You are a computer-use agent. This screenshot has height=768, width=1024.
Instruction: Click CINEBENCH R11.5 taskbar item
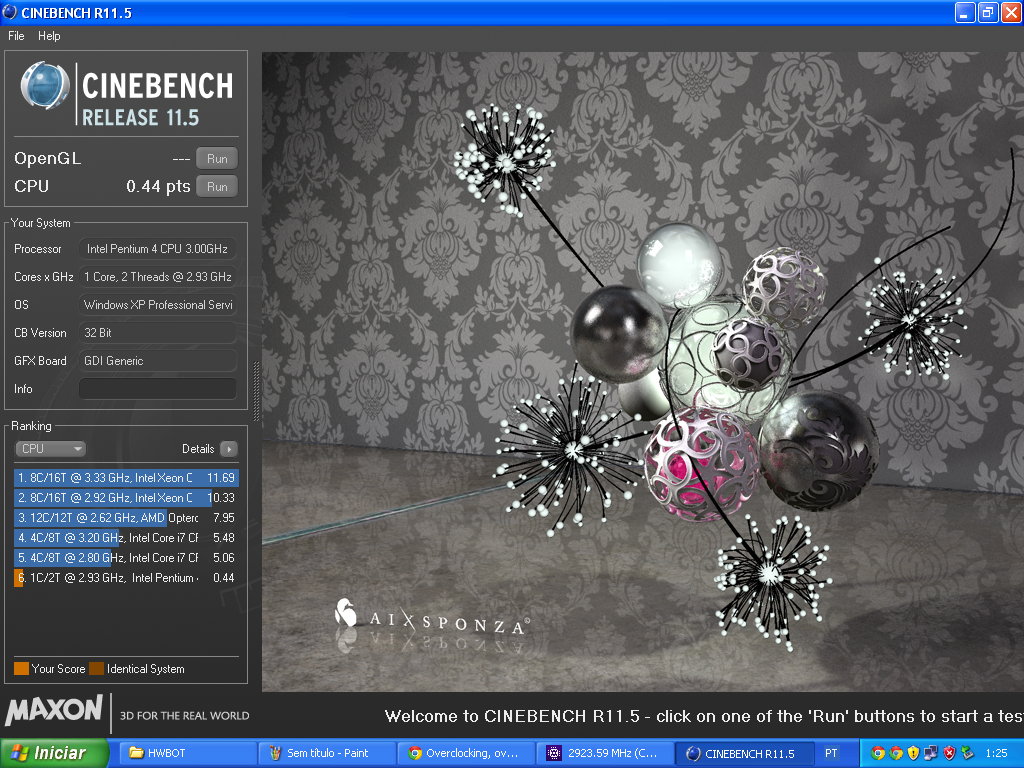(743, 753)
